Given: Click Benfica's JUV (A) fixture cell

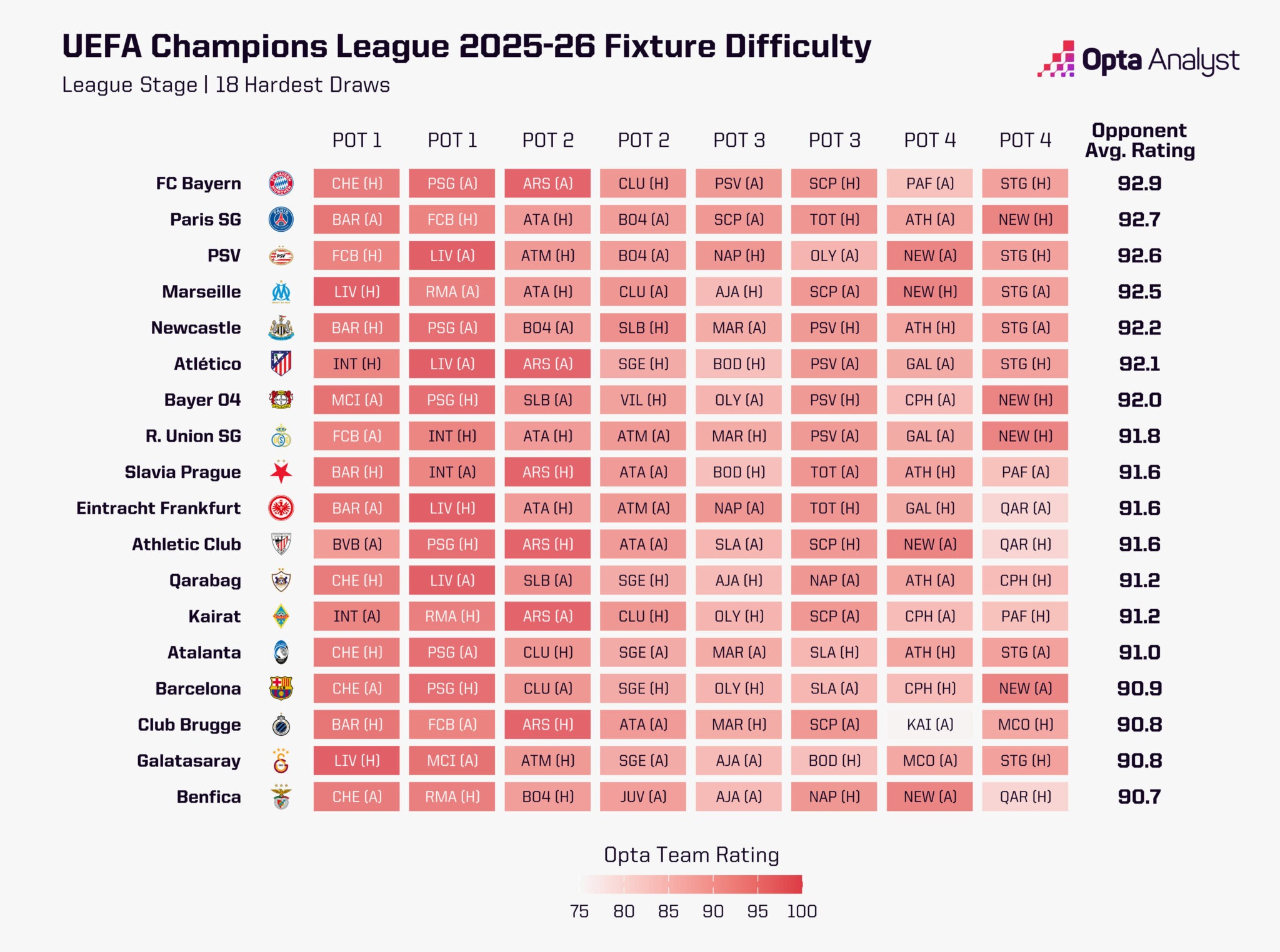Looking at the screenshot, I should pos(642,797).
